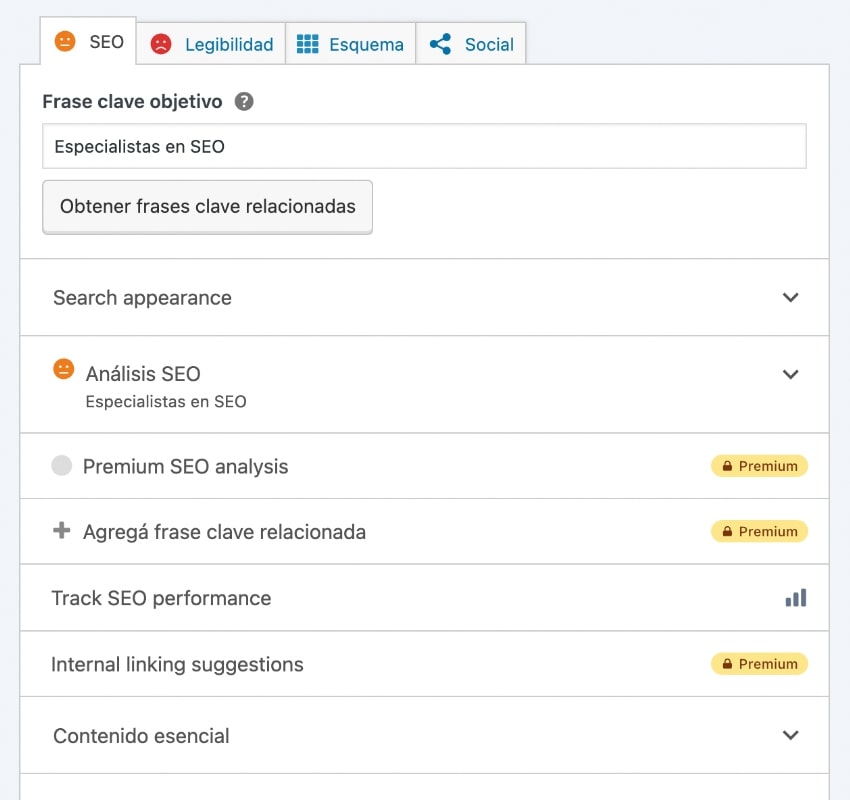Click the gray circle beside Premium SEO analysis

62,466
